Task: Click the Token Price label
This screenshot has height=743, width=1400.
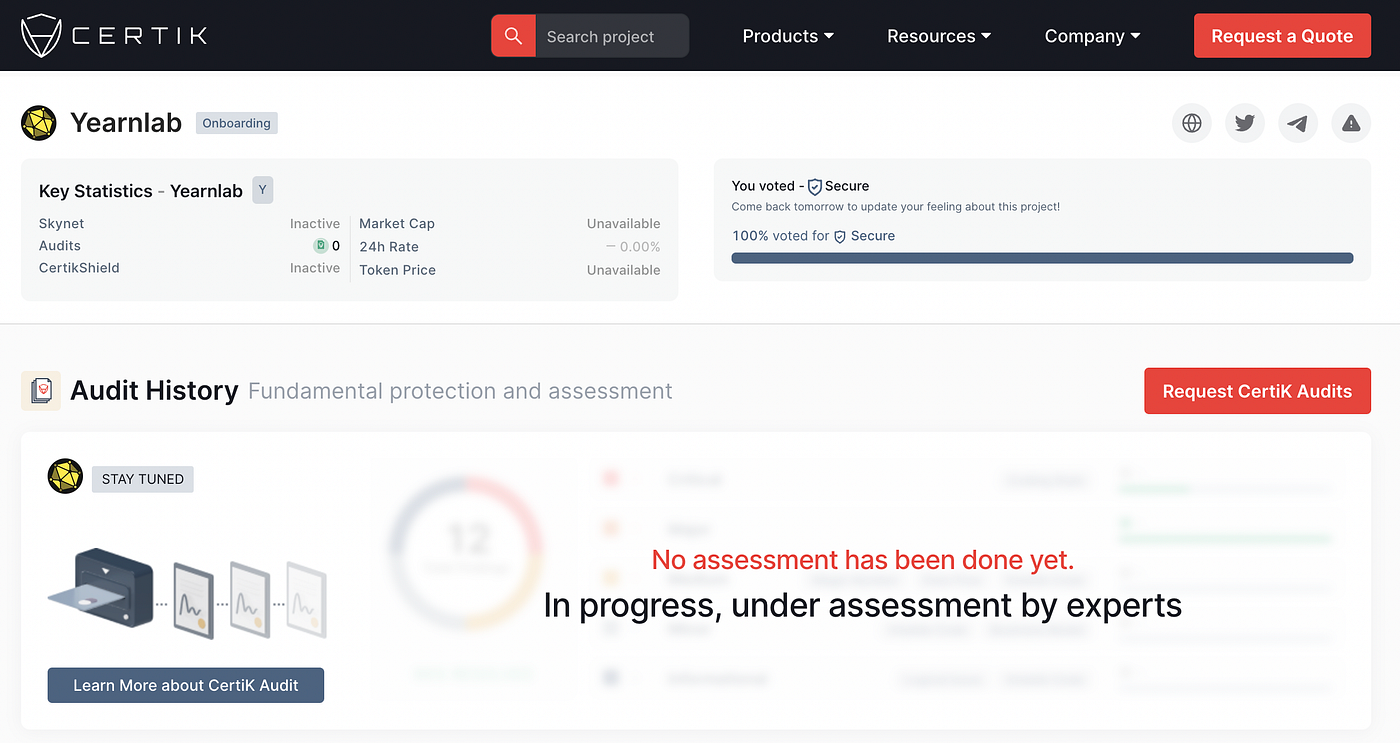Action: (398, 270)
